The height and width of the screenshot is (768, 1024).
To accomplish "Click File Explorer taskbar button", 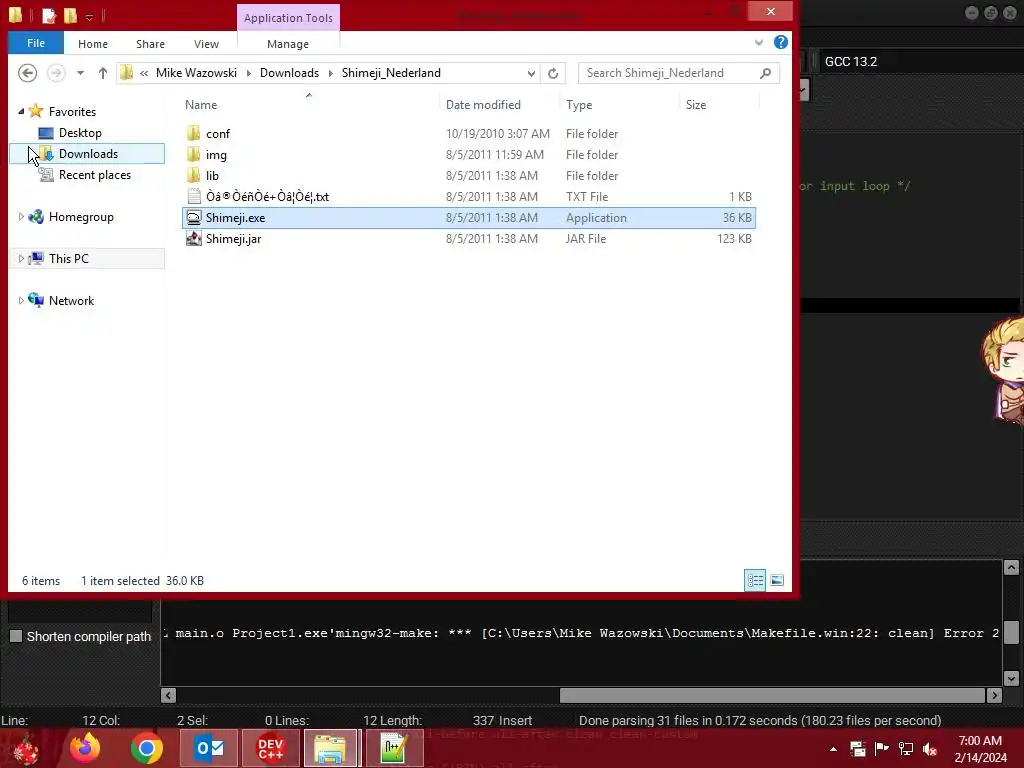I will click(331, 748).
